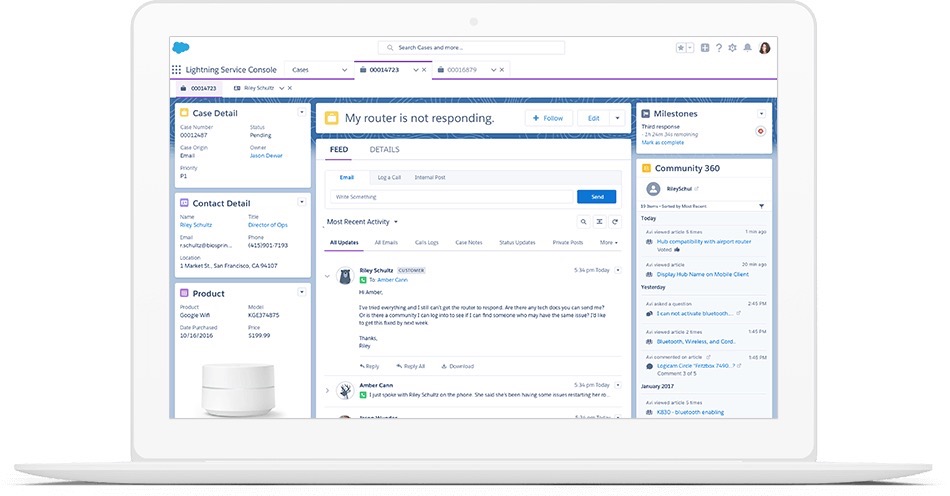Image resolution: width=950 pixels, height=496 pixels.
Task: Click the Help question mark icon
Action: (719, 47)
